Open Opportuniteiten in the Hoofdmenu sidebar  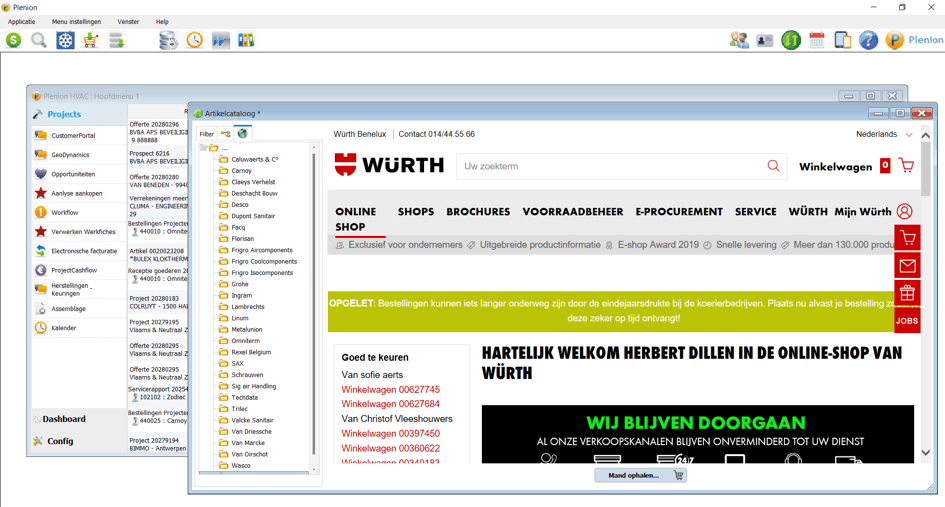[78, 174]
